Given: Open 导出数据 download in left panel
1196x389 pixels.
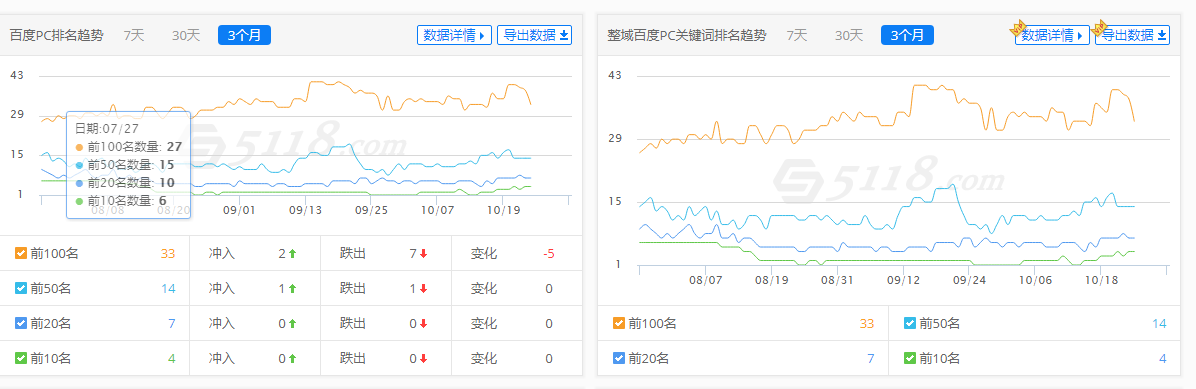Looking at the screenshot, I should 535,35.
